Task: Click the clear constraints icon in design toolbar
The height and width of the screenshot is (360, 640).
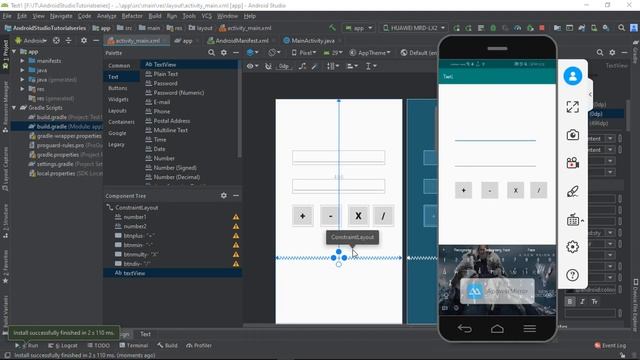Action: click(x=302, y=66)
